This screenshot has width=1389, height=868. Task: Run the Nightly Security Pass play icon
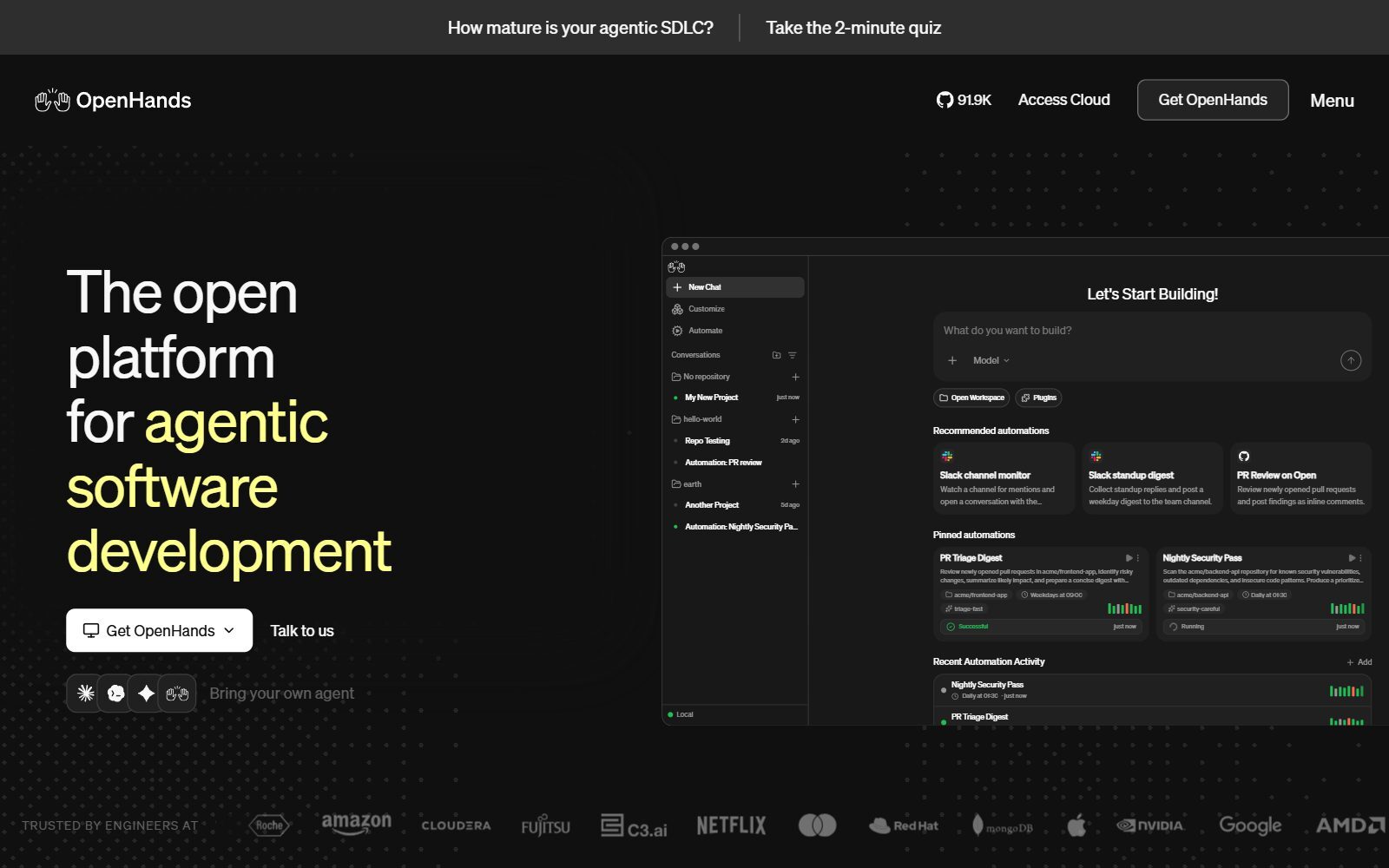pyautogui.click(x=1352, y=558)
